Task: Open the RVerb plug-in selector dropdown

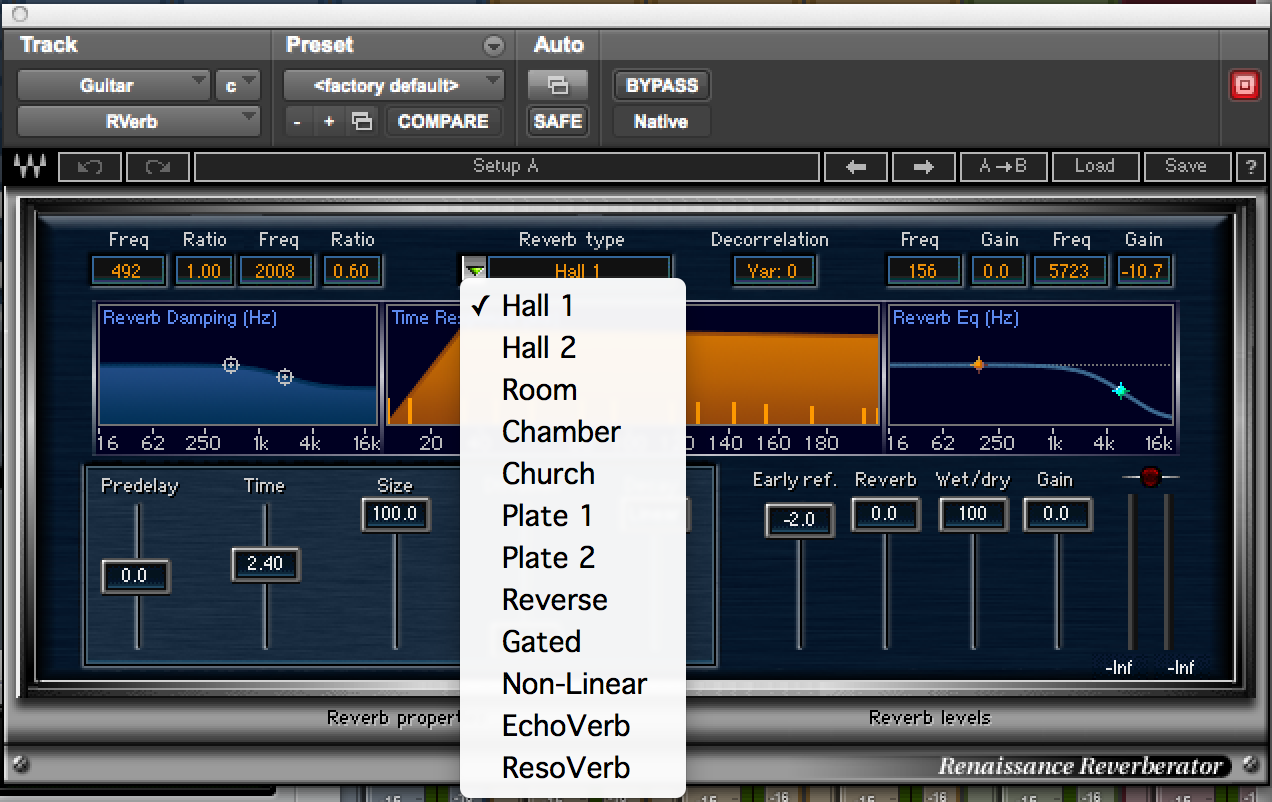Action: 139,122
